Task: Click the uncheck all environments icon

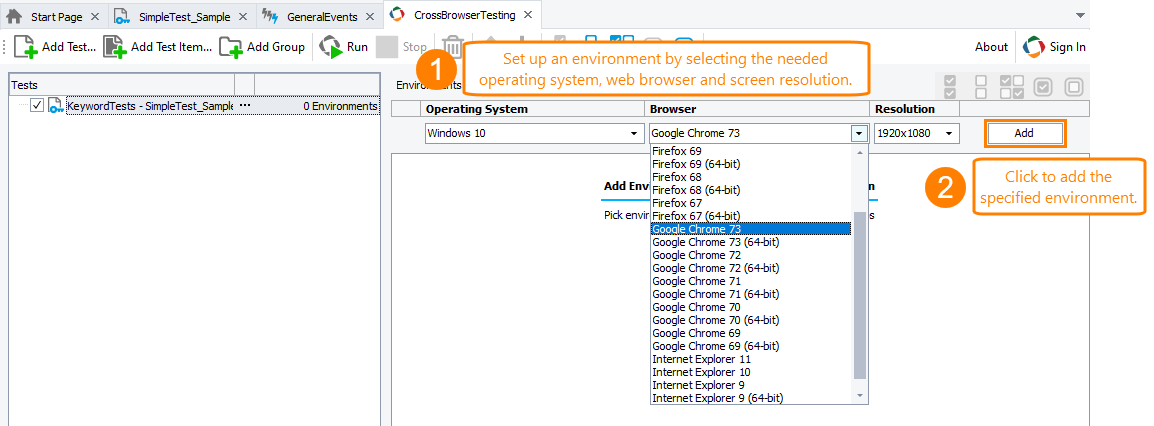Action: click(981, 87)
